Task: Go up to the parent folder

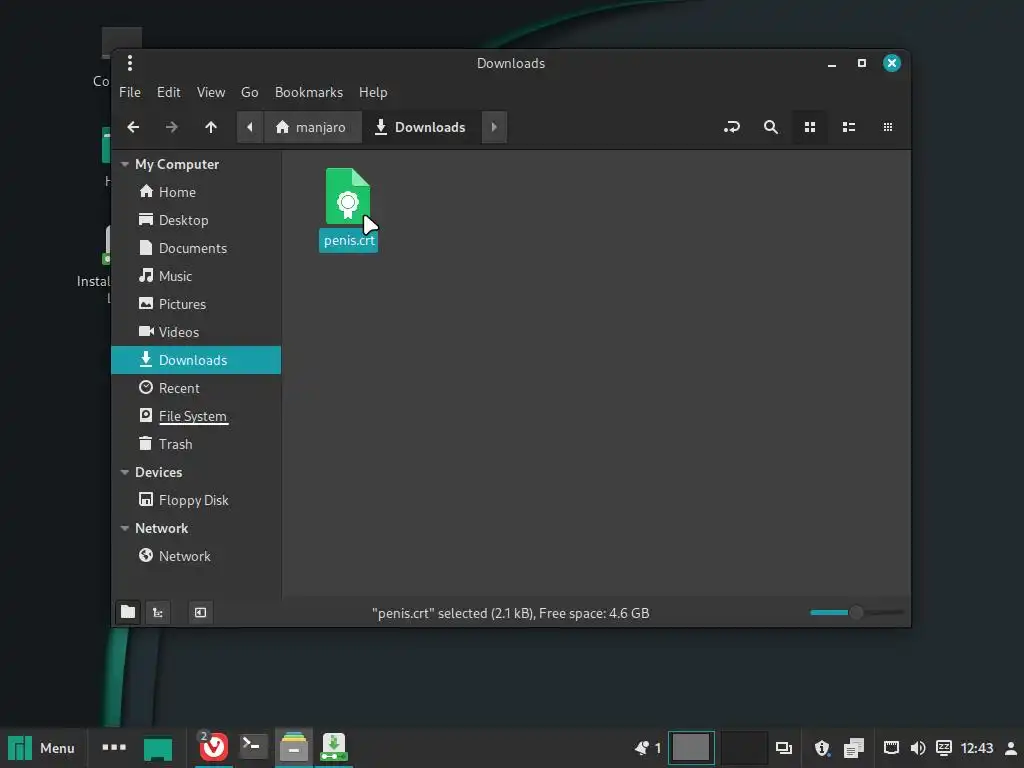Action: pos(210,127)
